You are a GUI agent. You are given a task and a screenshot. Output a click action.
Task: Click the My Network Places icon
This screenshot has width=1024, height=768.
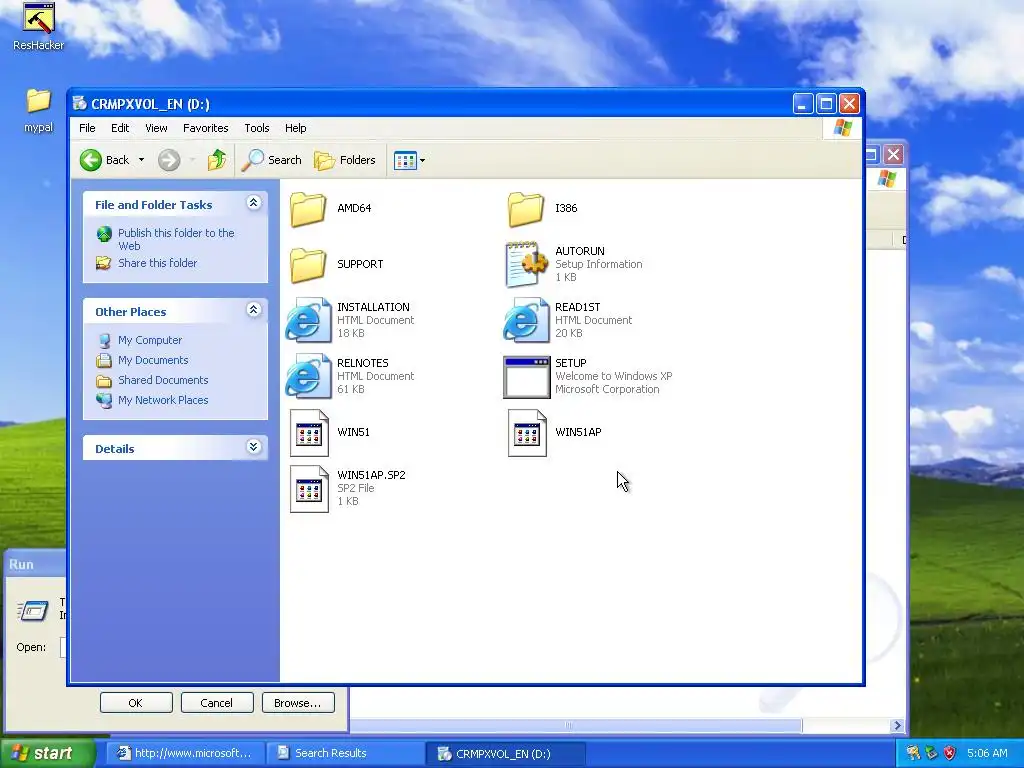click(104, 400)
